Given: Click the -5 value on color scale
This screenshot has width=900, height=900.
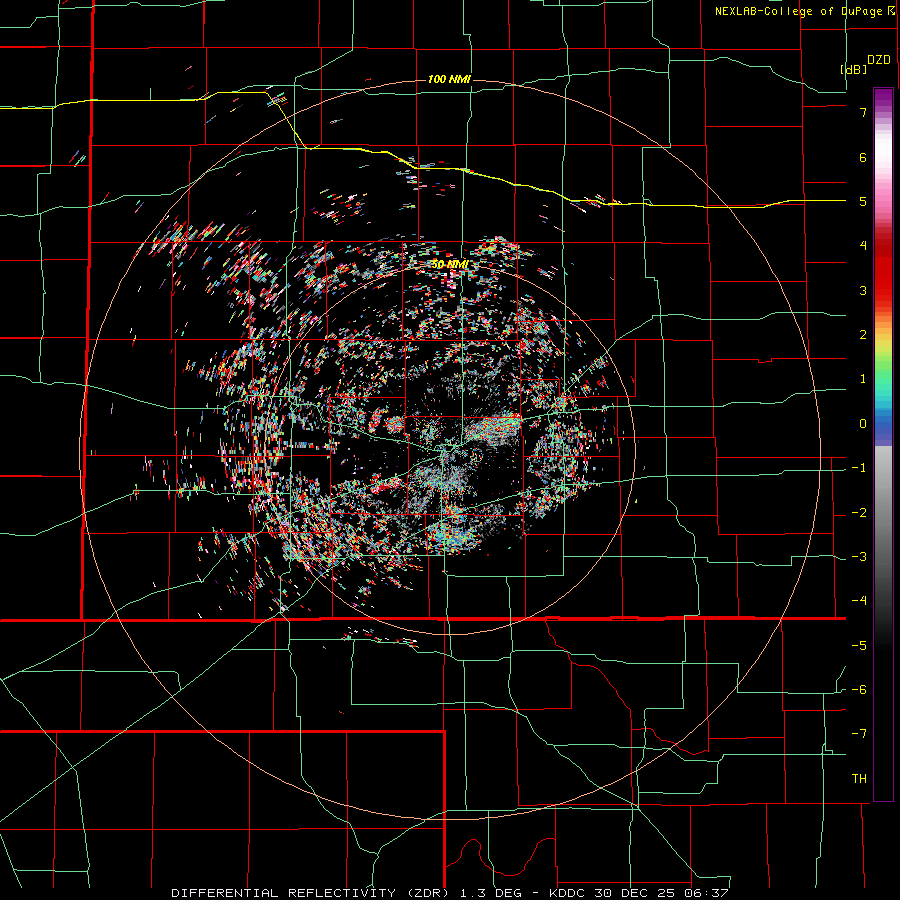Looking at the screenshot, I should click(859, 646).
